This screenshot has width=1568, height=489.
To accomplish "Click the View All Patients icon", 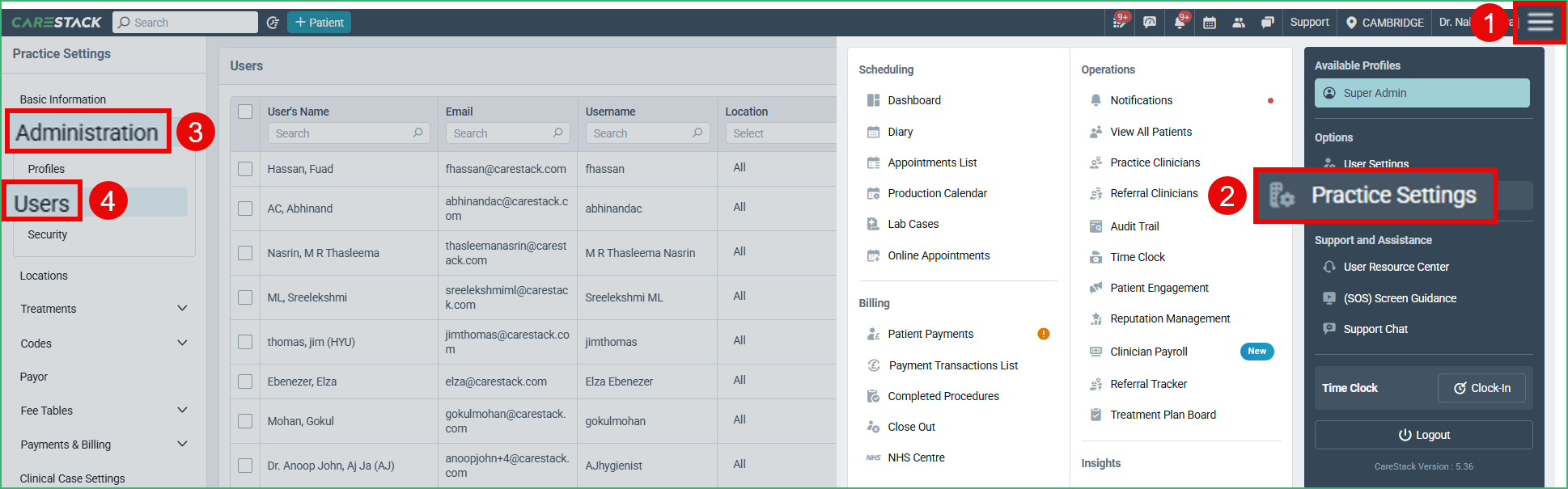I will coord(1095,132).
